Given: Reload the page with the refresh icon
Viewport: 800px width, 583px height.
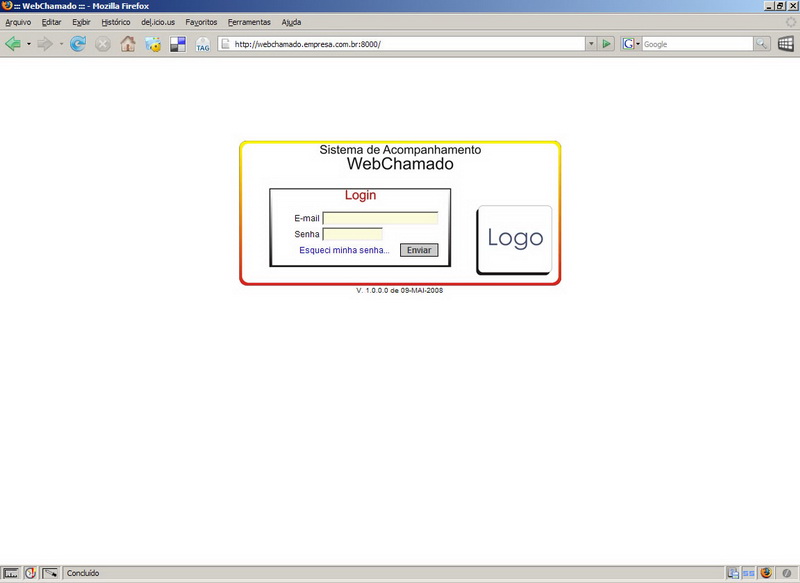Looking at the screenshot, I should 77,44.
